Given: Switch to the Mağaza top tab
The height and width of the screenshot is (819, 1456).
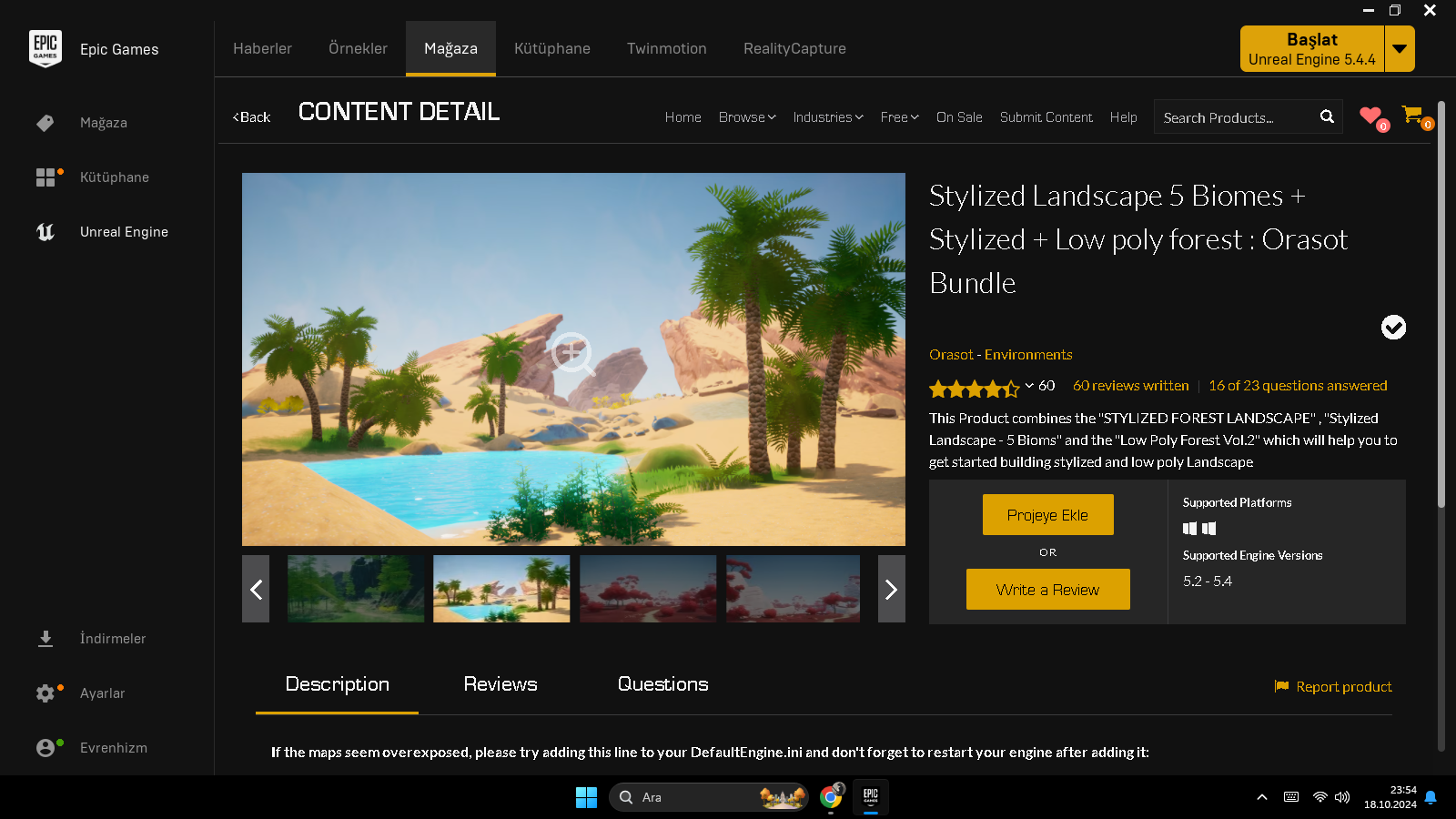Looking at the screenshot, I should [x=450, y=48].
